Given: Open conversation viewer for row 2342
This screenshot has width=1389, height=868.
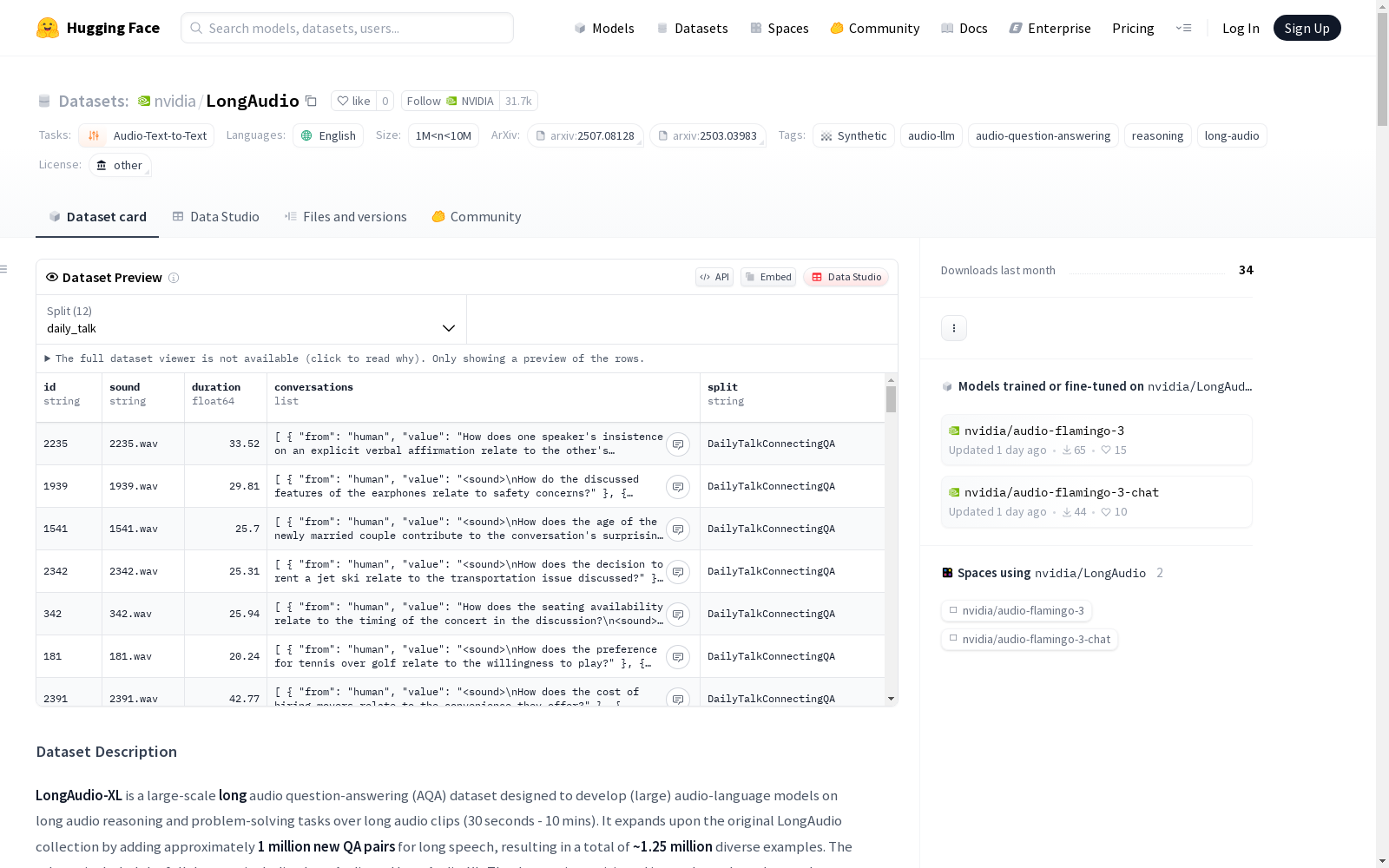Looking at the screenshot, I should click(x=678, y=572).
